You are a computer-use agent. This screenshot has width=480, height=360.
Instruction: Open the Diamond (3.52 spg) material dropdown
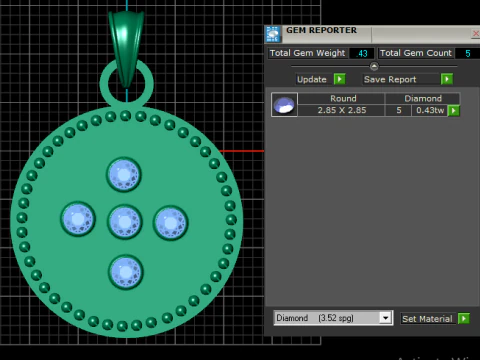pos(385,318)
